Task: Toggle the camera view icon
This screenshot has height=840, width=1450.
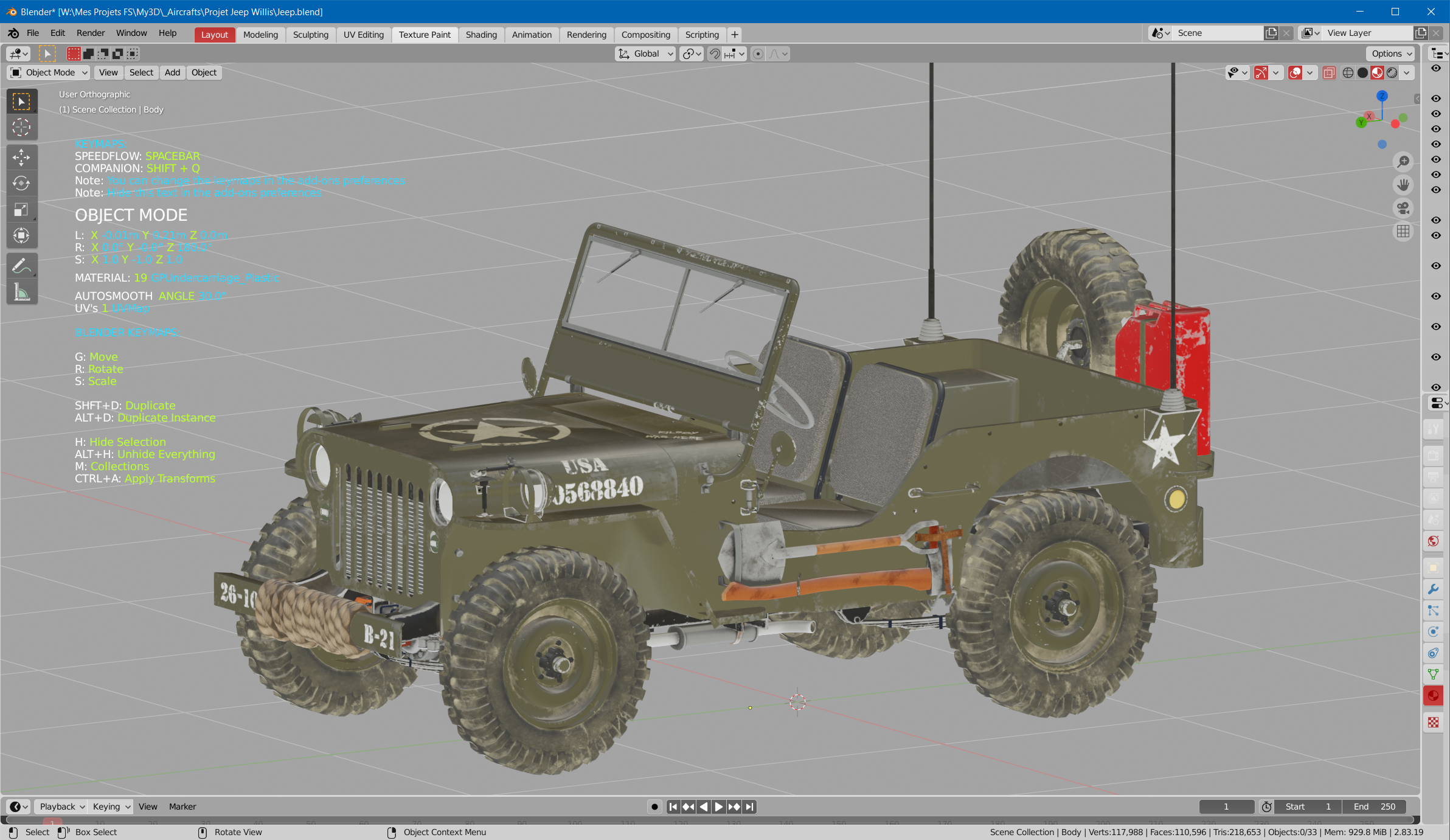Action: pyautogui.click(x=1403, y=208)
